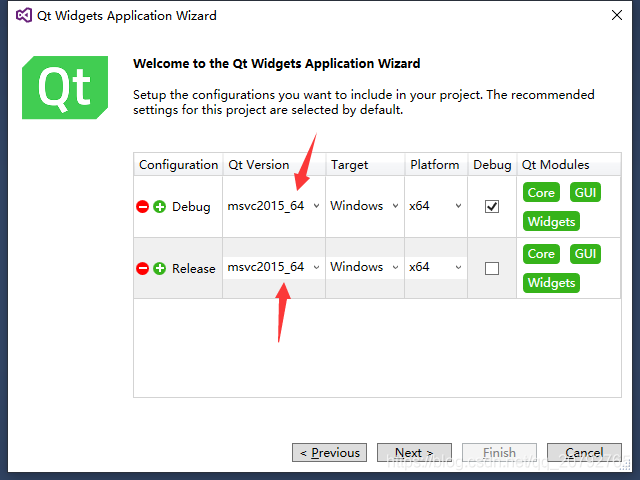Click the Platform column header
The width and height of the screenshot is (640, 480).
click(x=436, y=164)
